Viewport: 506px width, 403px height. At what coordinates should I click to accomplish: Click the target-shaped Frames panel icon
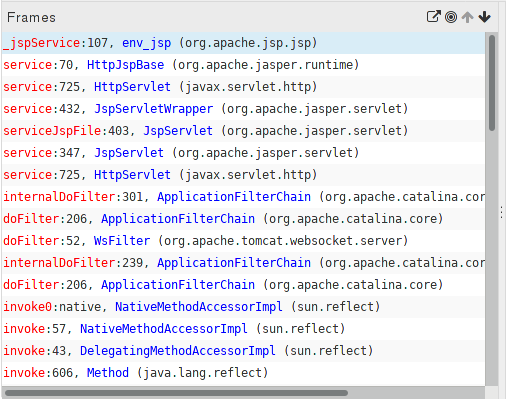click(451, 17)
